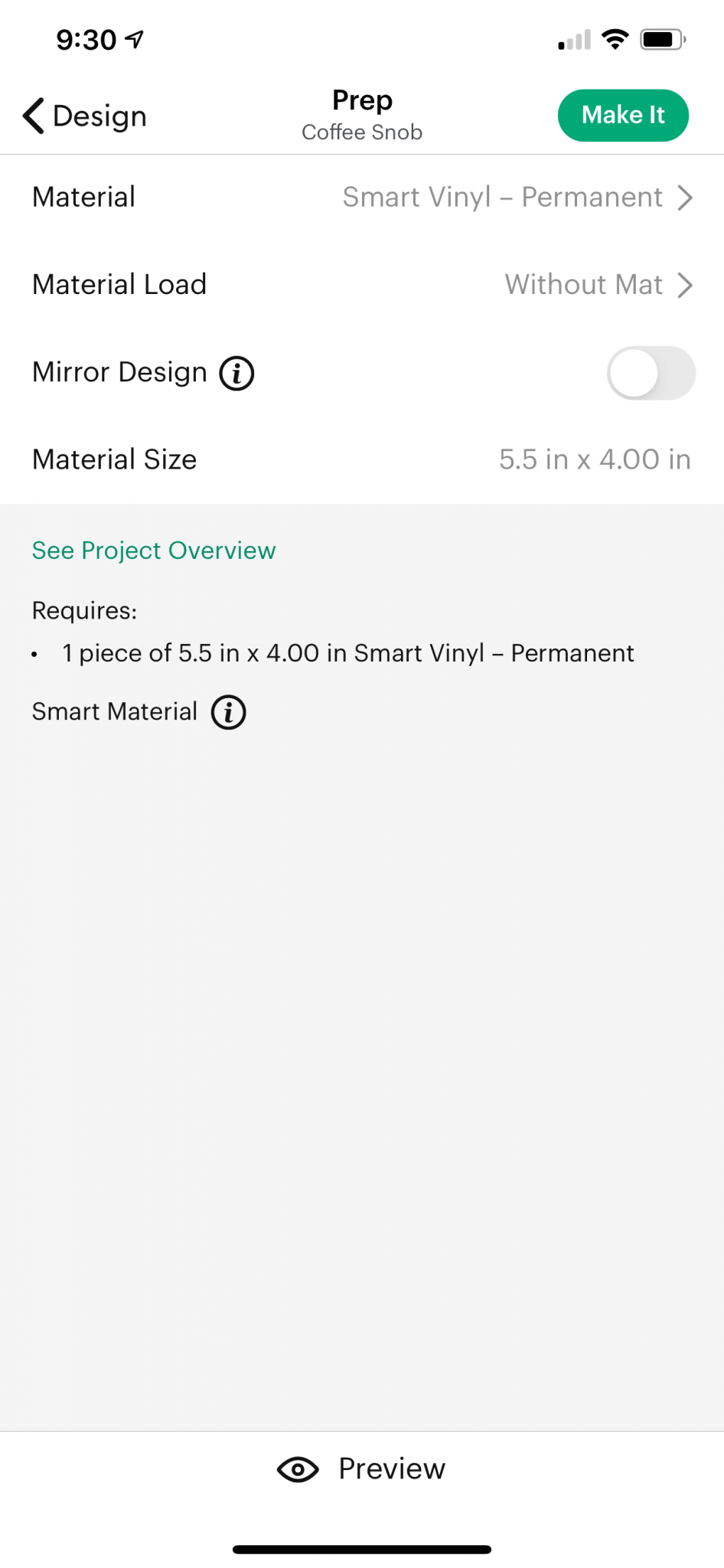Expand the Material chevron arrow
724x1568 pixels.
(685, 198)
